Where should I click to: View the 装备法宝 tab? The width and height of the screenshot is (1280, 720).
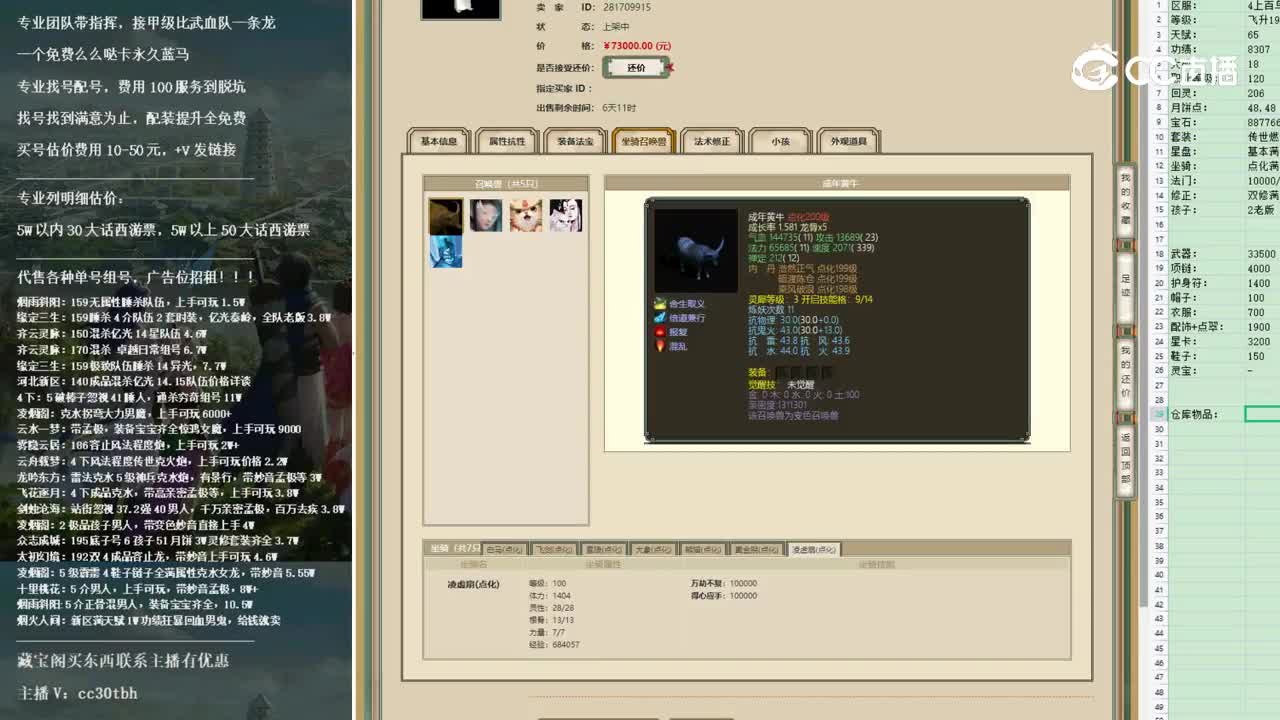(573, 140)
